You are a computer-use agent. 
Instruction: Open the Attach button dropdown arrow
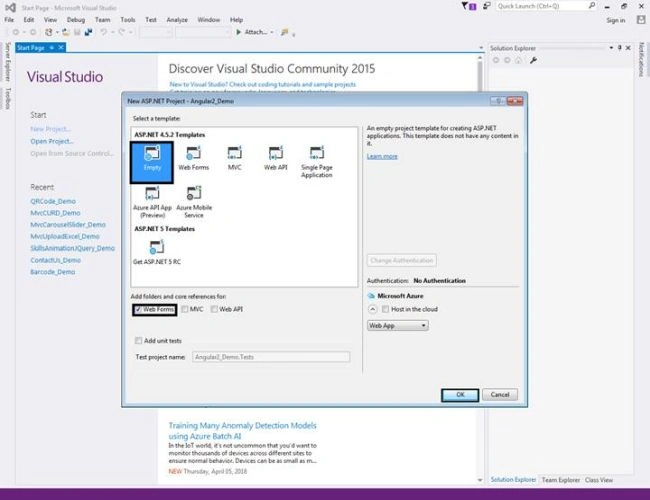pyautogui.click(x=272, y=32)
